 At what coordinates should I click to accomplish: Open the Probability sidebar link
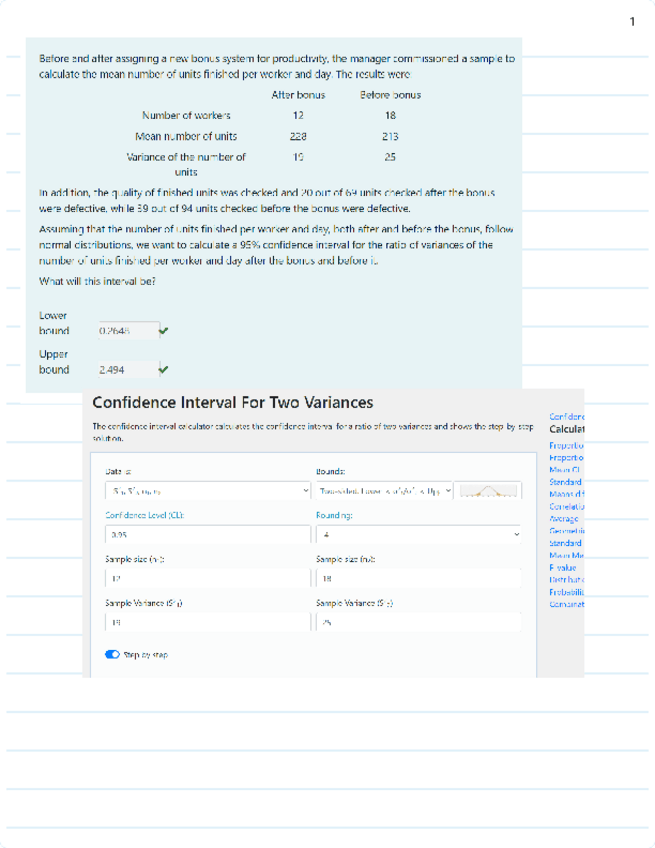[566, 592]
